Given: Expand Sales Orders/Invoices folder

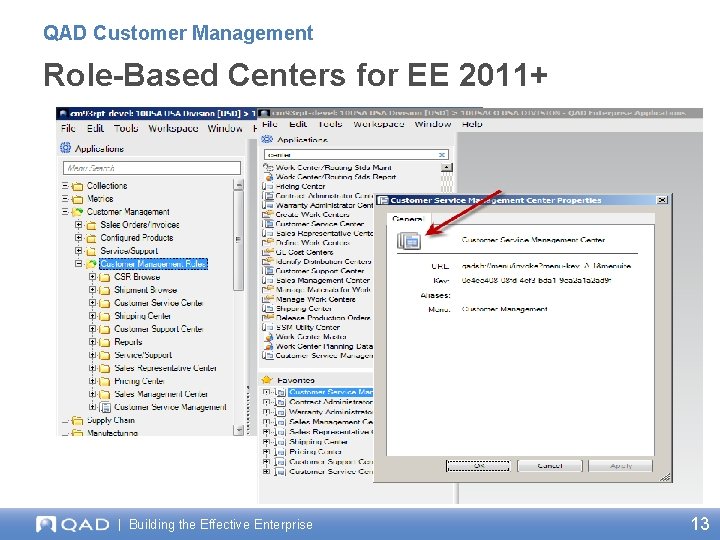Looking at the screenshot, I should 79,225.
